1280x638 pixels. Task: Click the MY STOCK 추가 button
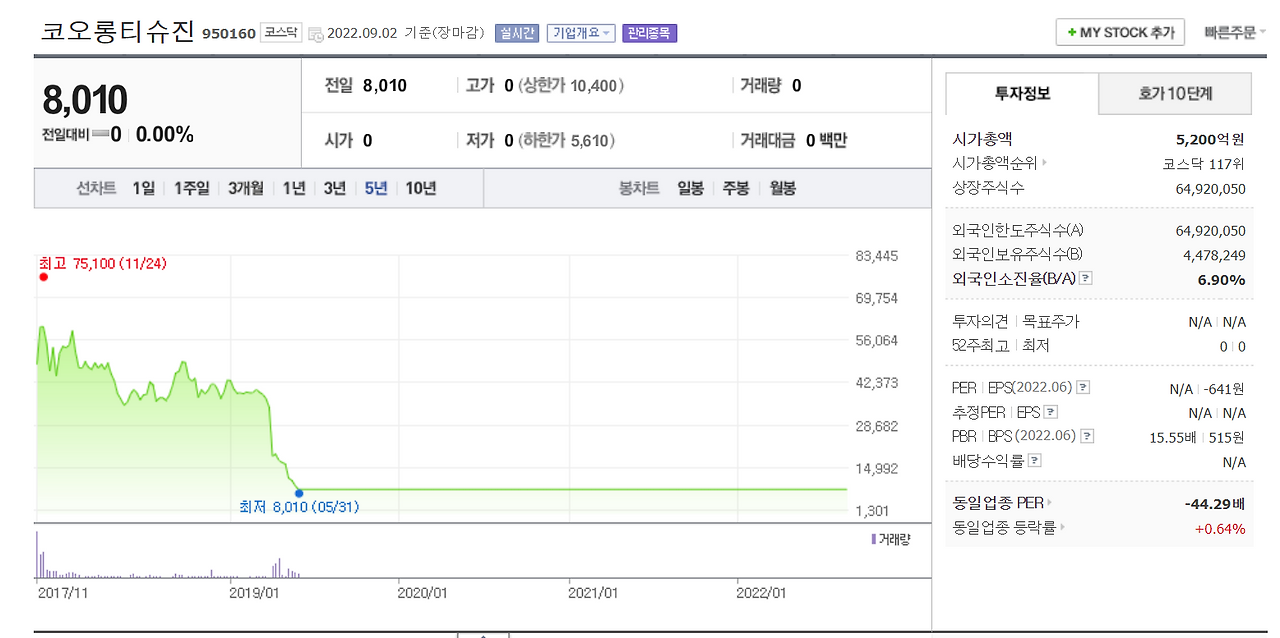click(x=1120, y=32)
